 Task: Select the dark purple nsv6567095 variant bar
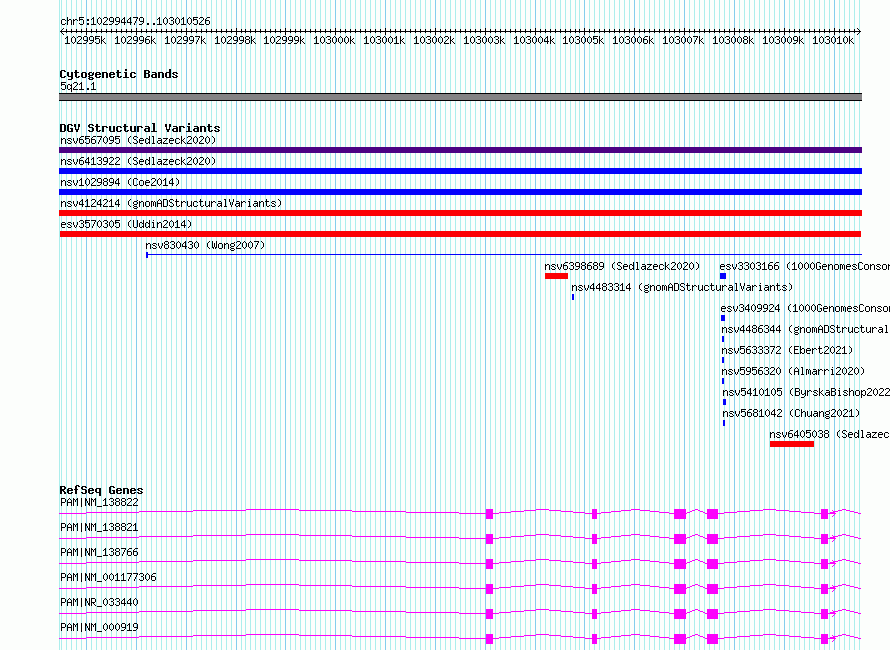(460, 150)
